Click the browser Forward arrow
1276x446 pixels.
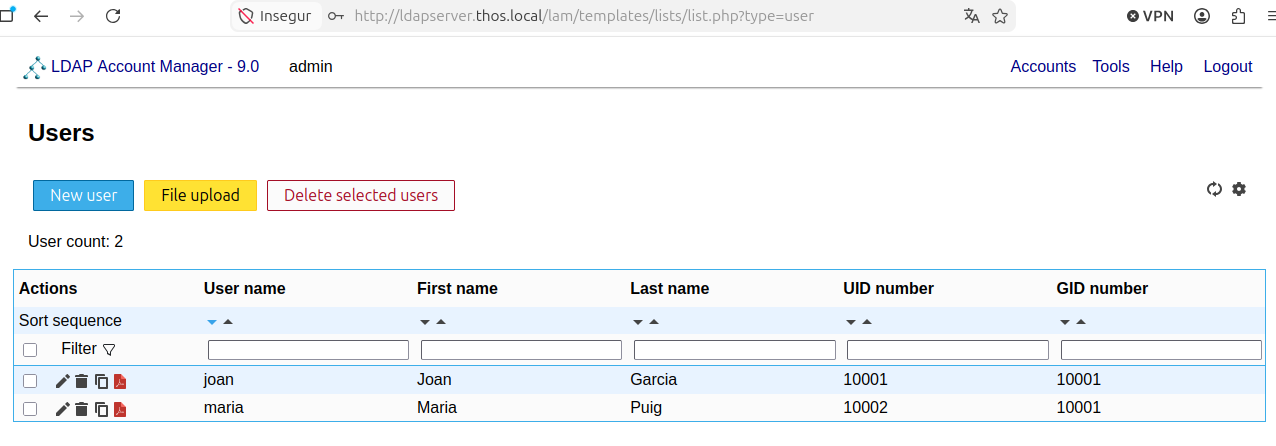click(77, 16)
